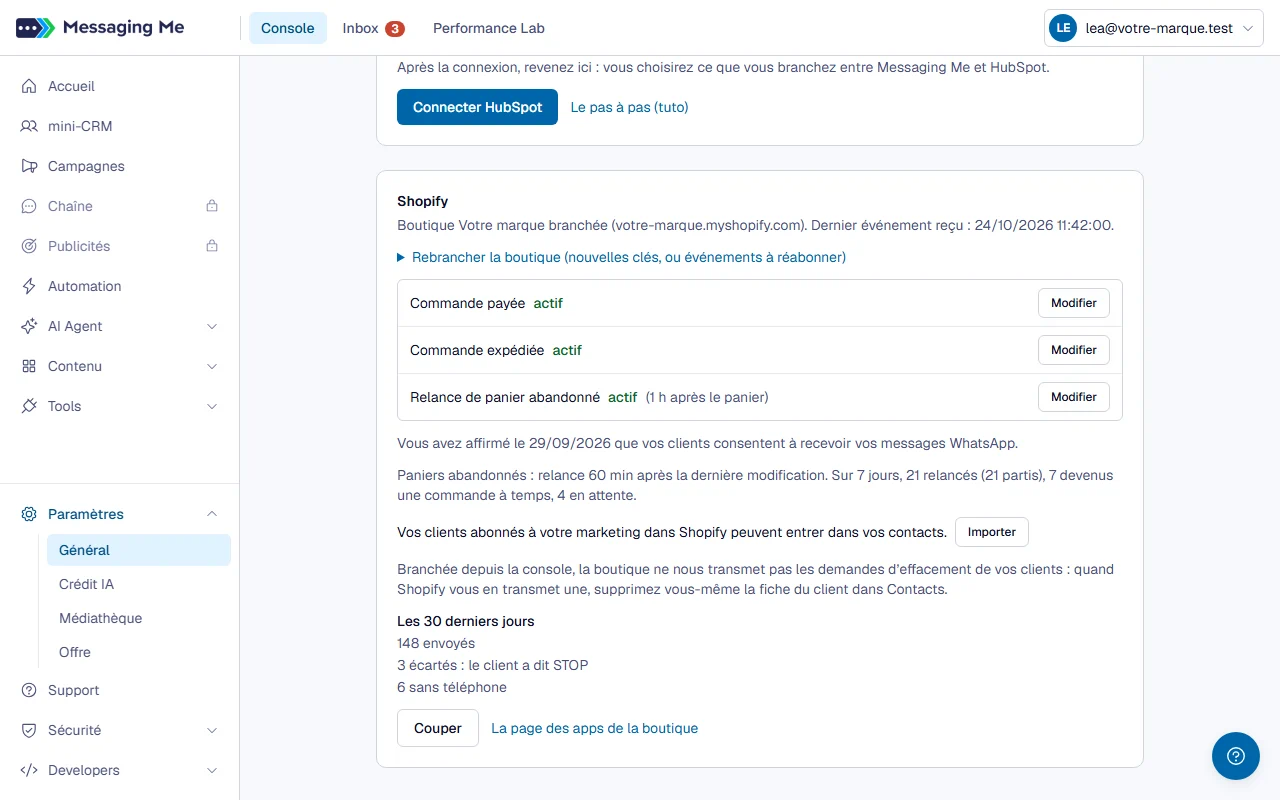Click the Developers code icon

pyautogui.click(x=29, y=770)
